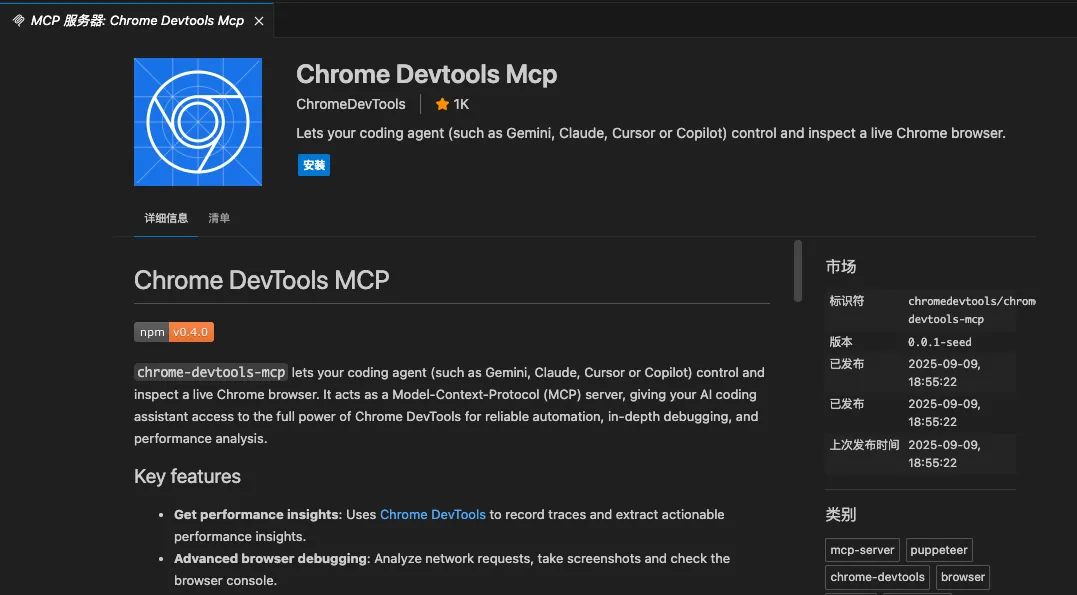This screenshot has width=1077, height=595.
Task: Click the chrome-devtools-mcp inline code text
Action: pos(211,372)
